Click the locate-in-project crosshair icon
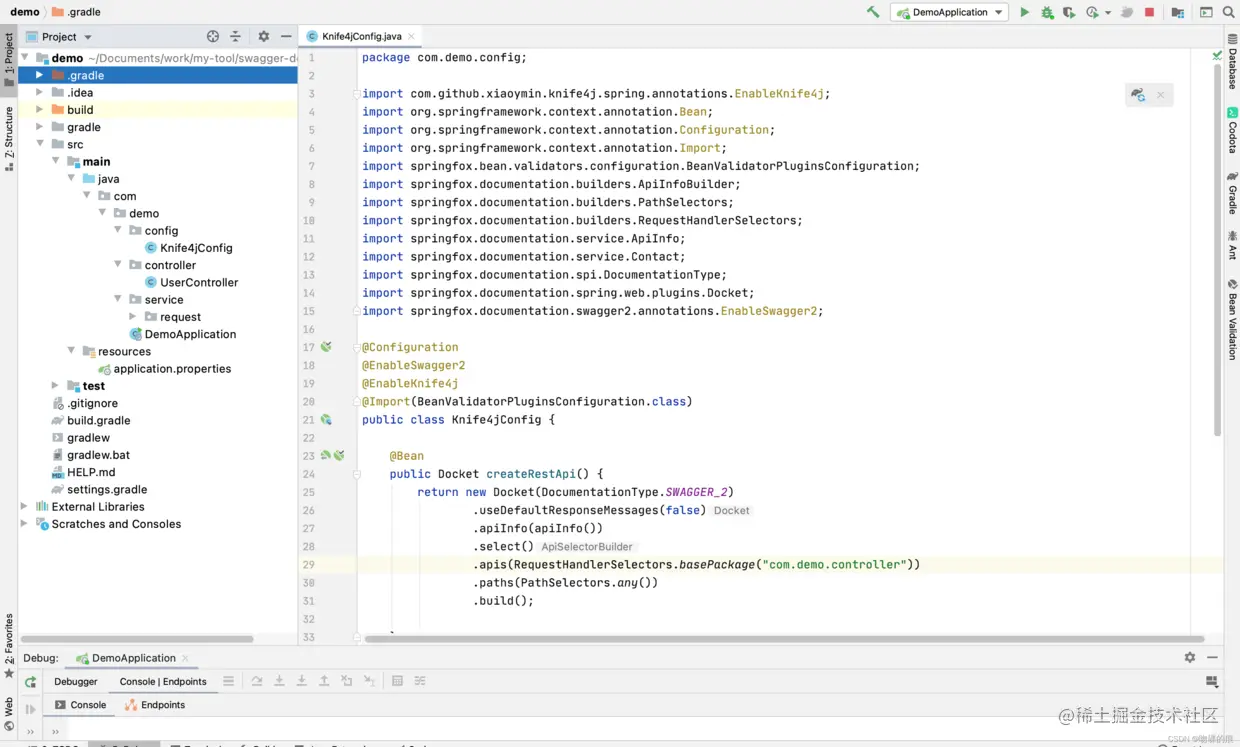Screen dimensions: 1240x747 coord(213,36)
